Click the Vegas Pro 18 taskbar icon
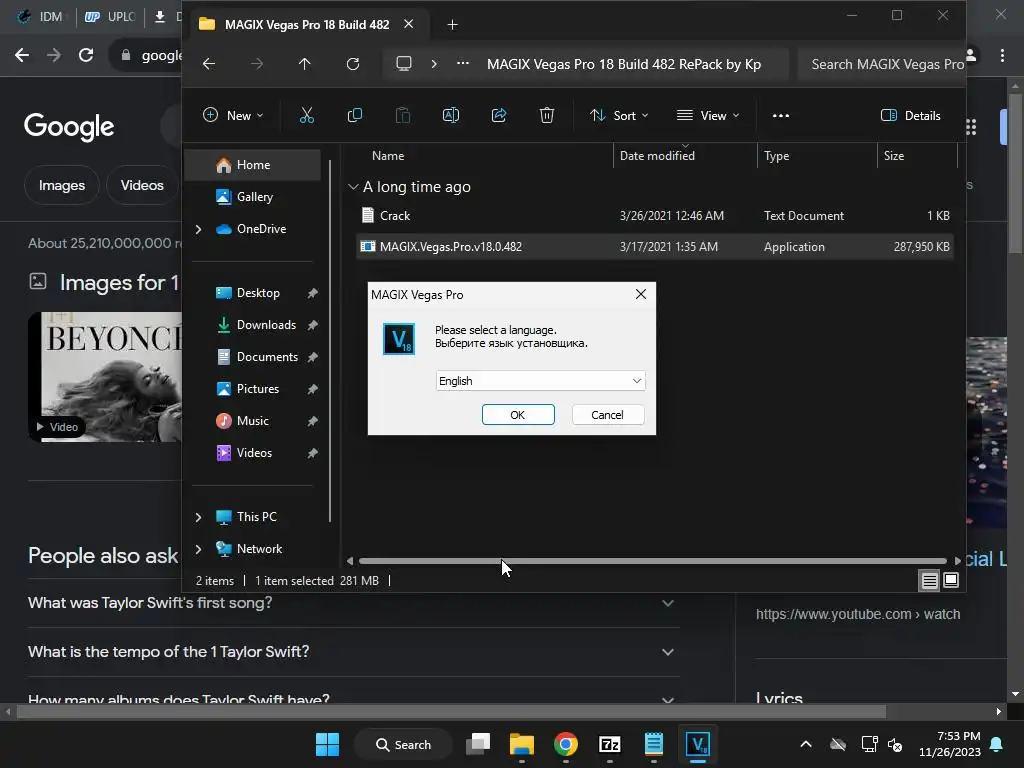1024x768 pixels. point(697,744)
